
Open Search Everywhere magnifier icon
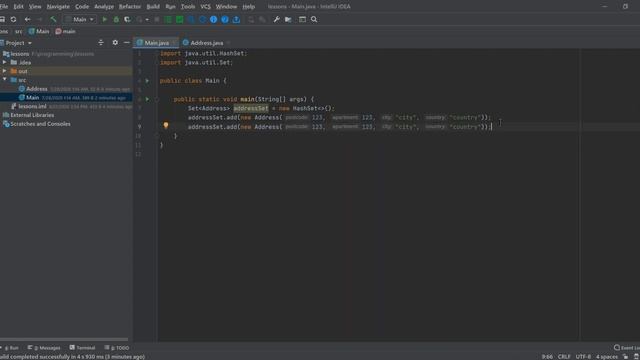coord(314,19)
